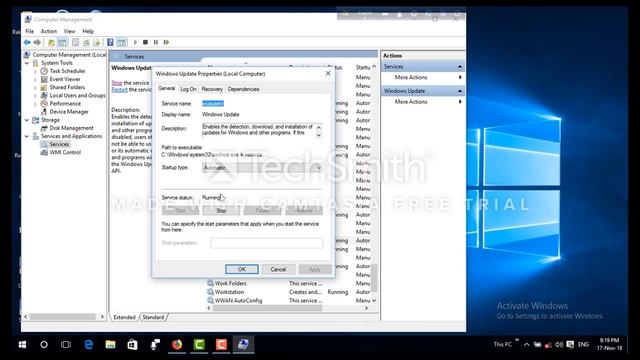The image size is (640, 360).
Task: Click the Export List toolbar icon
Action: coord(97,42)
